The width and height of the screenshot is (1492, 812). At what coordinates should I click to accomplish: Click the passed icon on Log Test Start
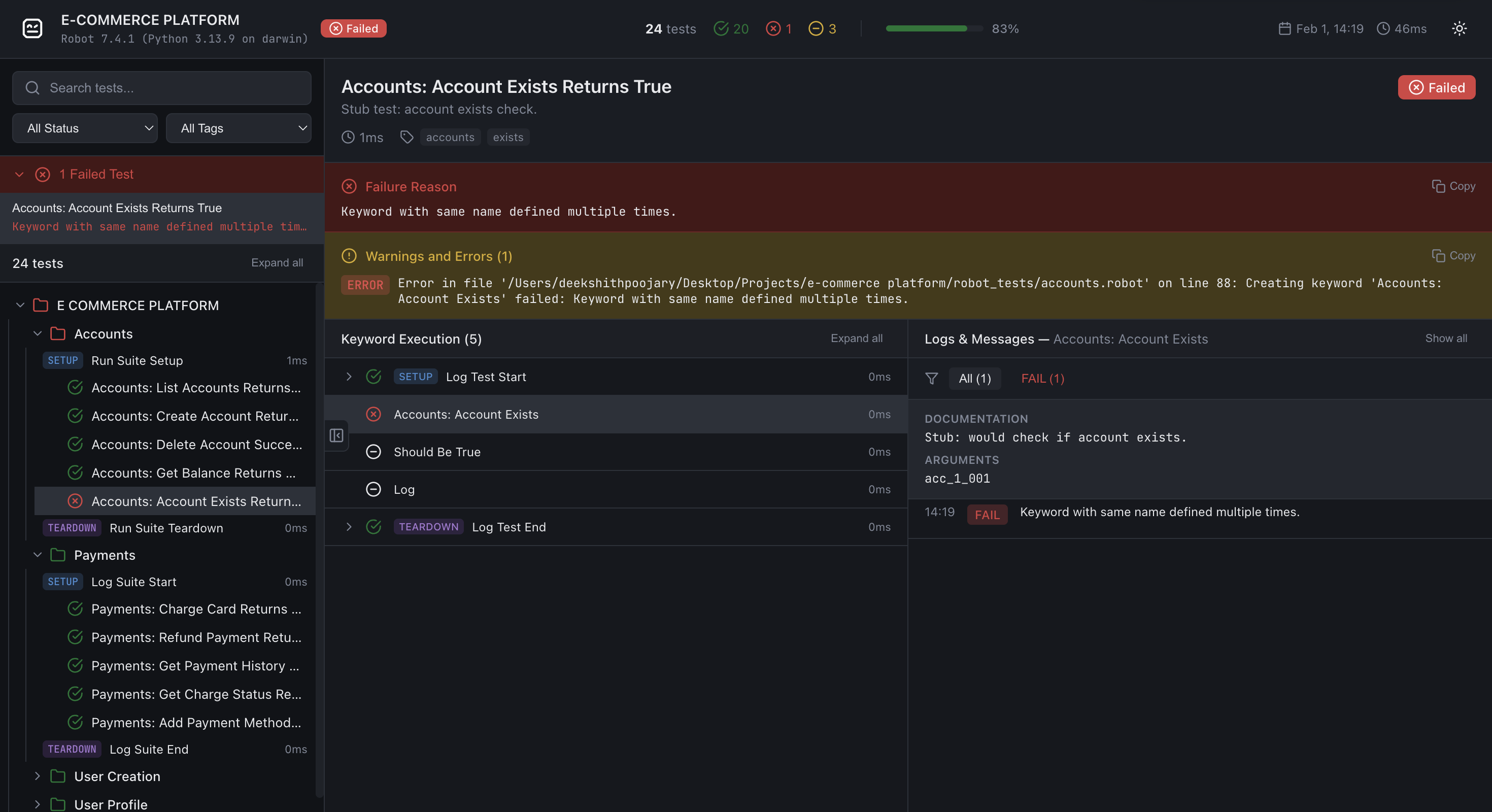pyautogui.click(x=374, y=377)
